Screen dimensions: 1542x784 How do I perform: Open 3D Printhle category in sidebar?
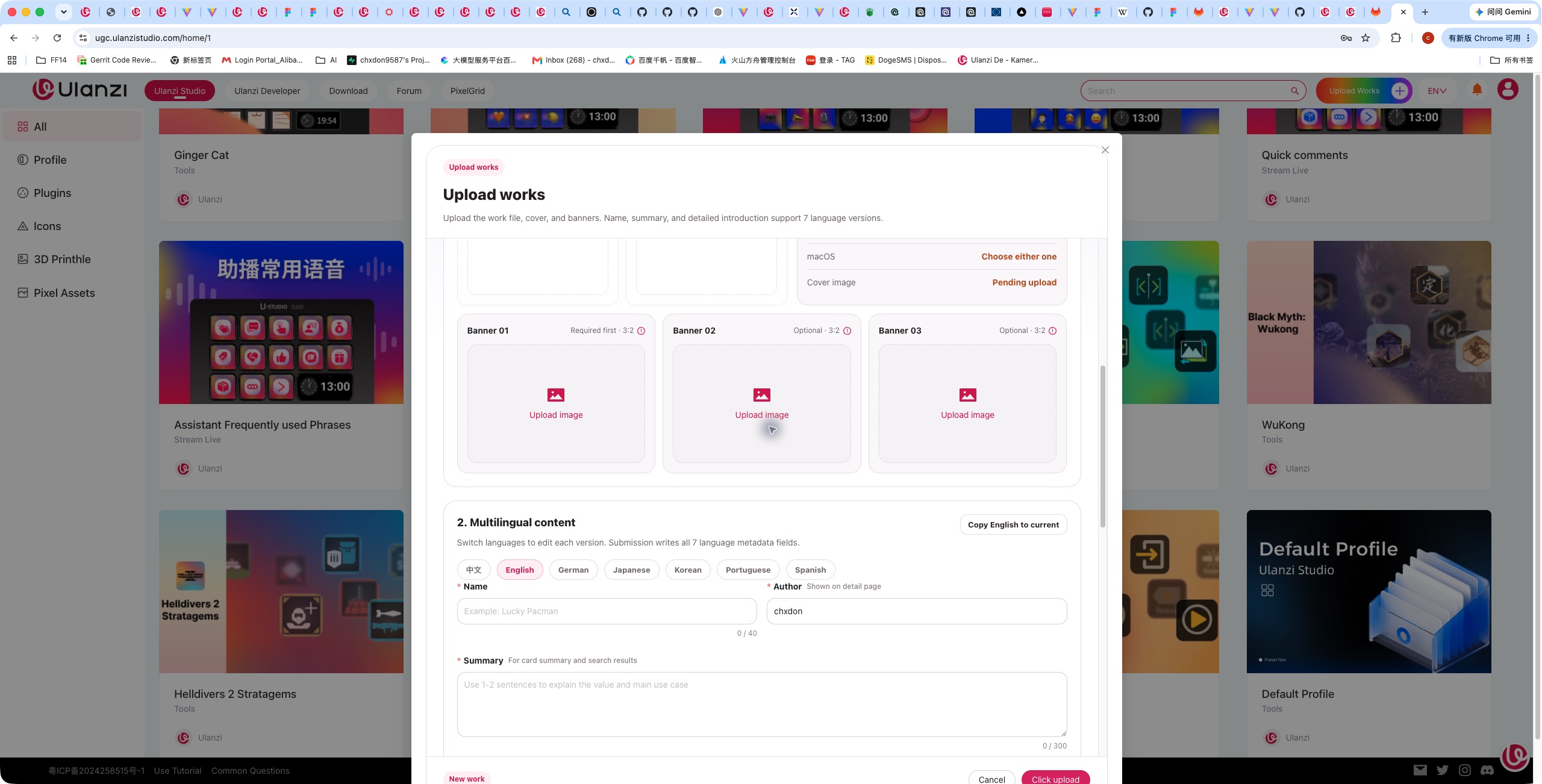72,259
